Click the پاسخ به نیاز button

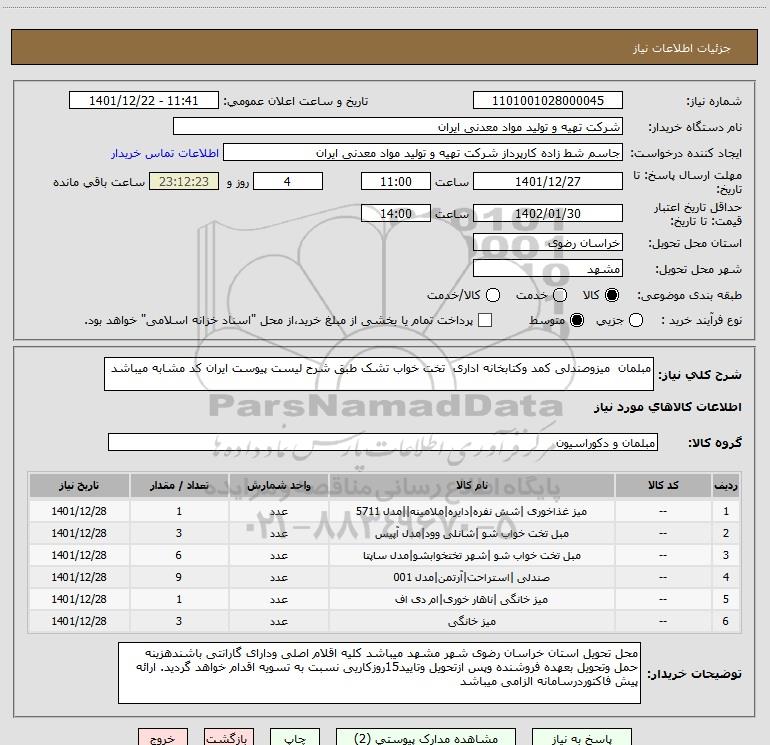(582, 737)
